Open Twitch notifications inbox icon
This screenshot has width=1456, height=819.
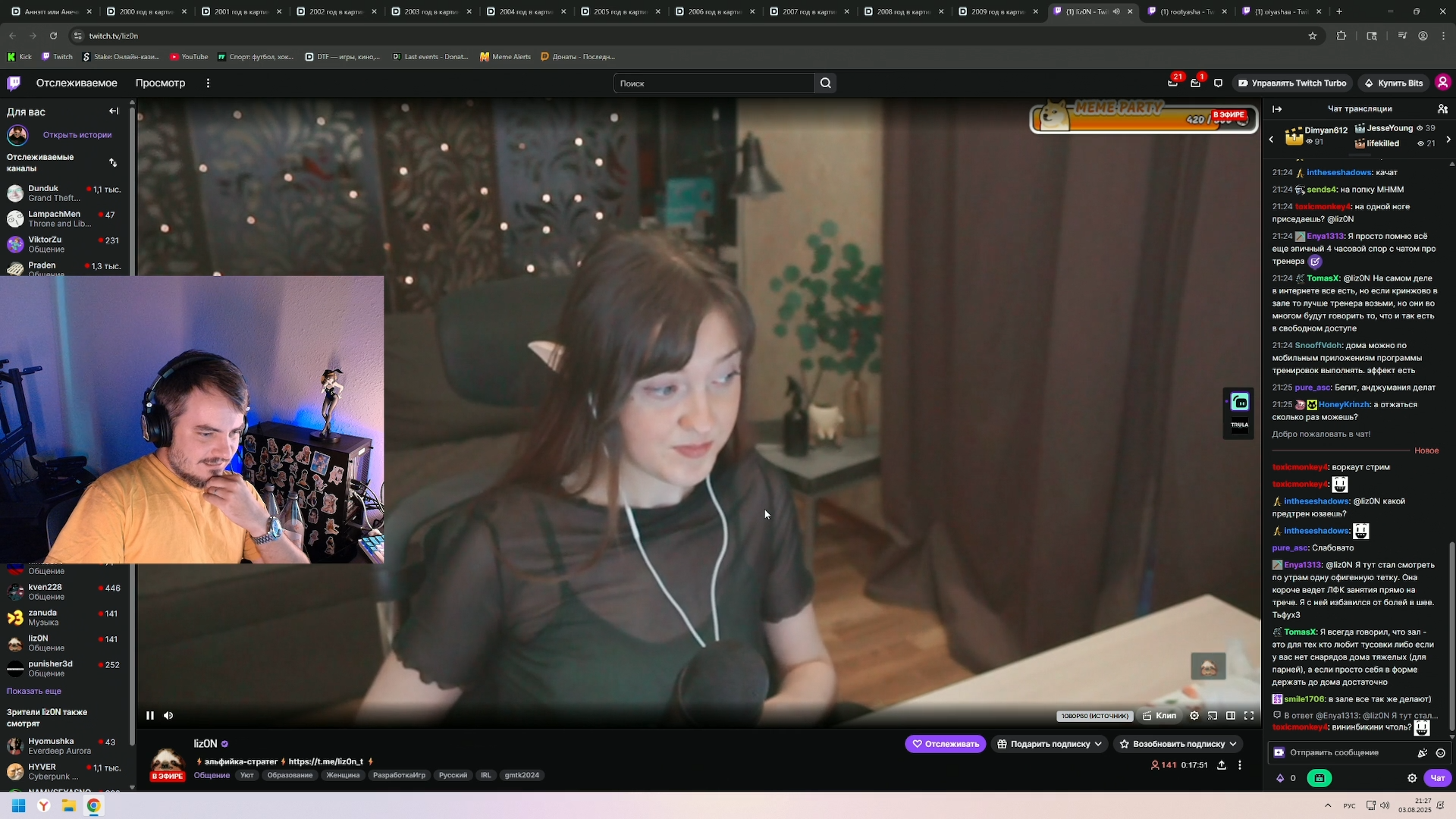1195,83
